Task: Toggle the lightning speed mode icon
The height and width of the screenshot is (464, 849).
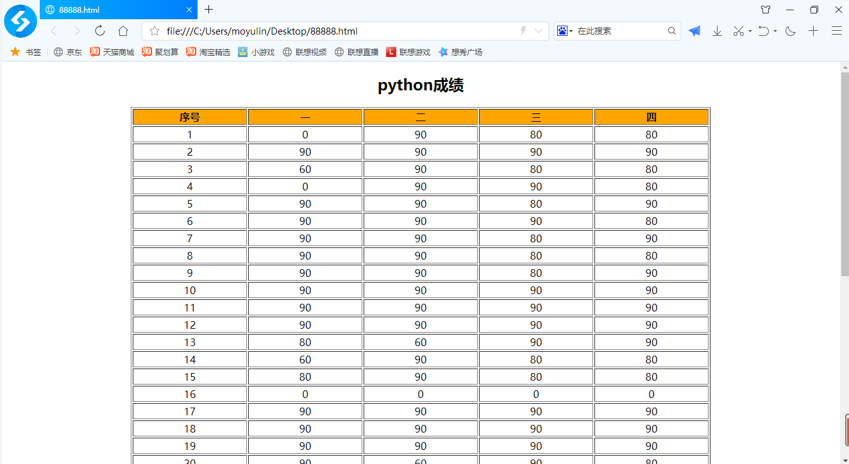Action: coord(523,31)
